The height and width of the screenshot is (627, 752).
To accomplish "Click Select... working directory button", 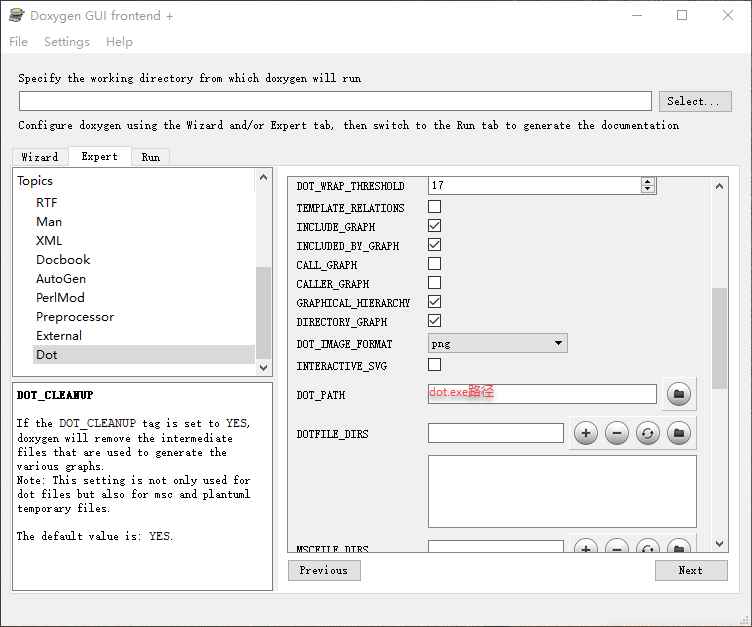I will pos(695,101).
